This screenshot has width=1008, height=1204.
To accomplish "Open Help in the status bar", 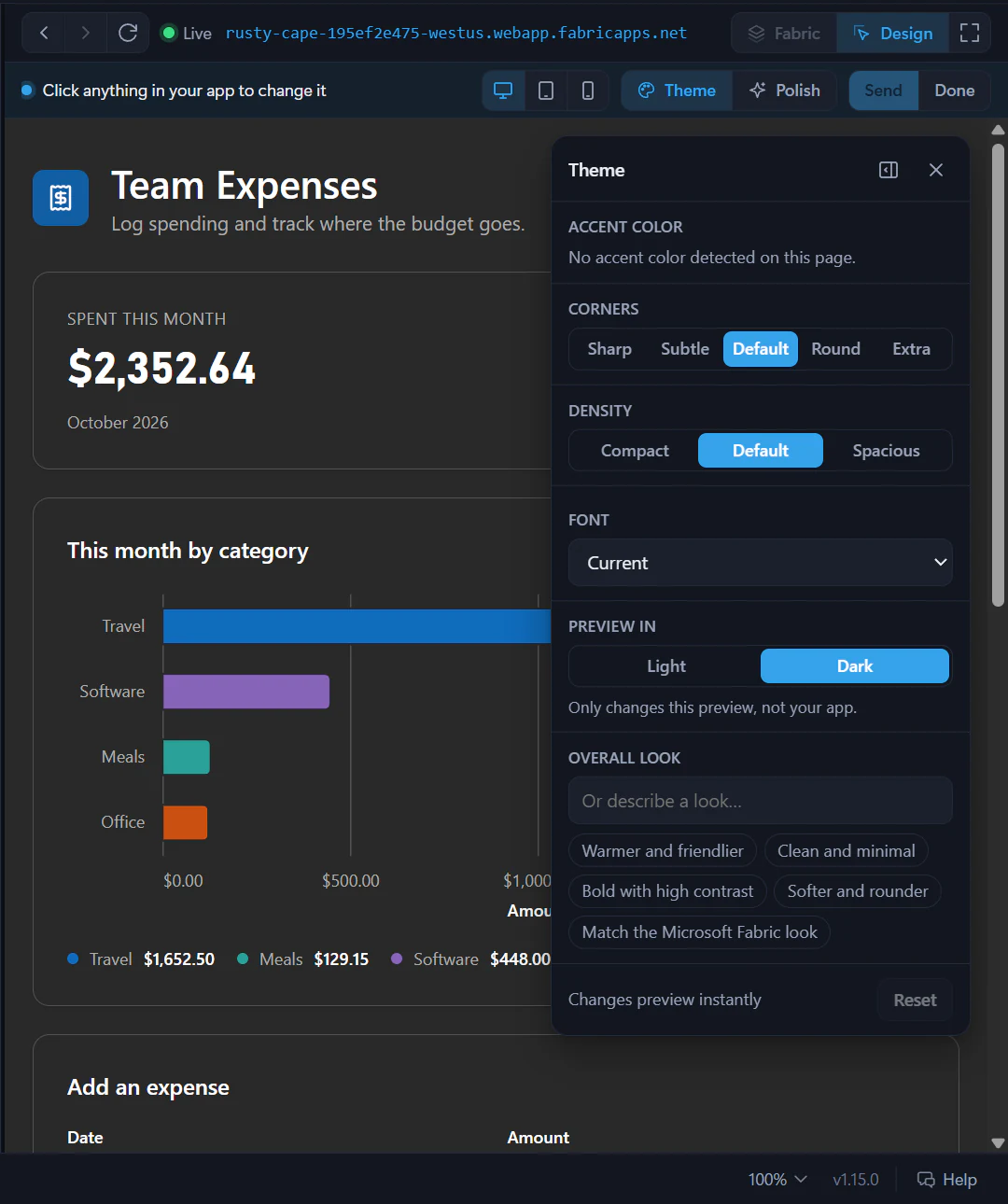I will pyautogui.click(x=947, y=1180).
